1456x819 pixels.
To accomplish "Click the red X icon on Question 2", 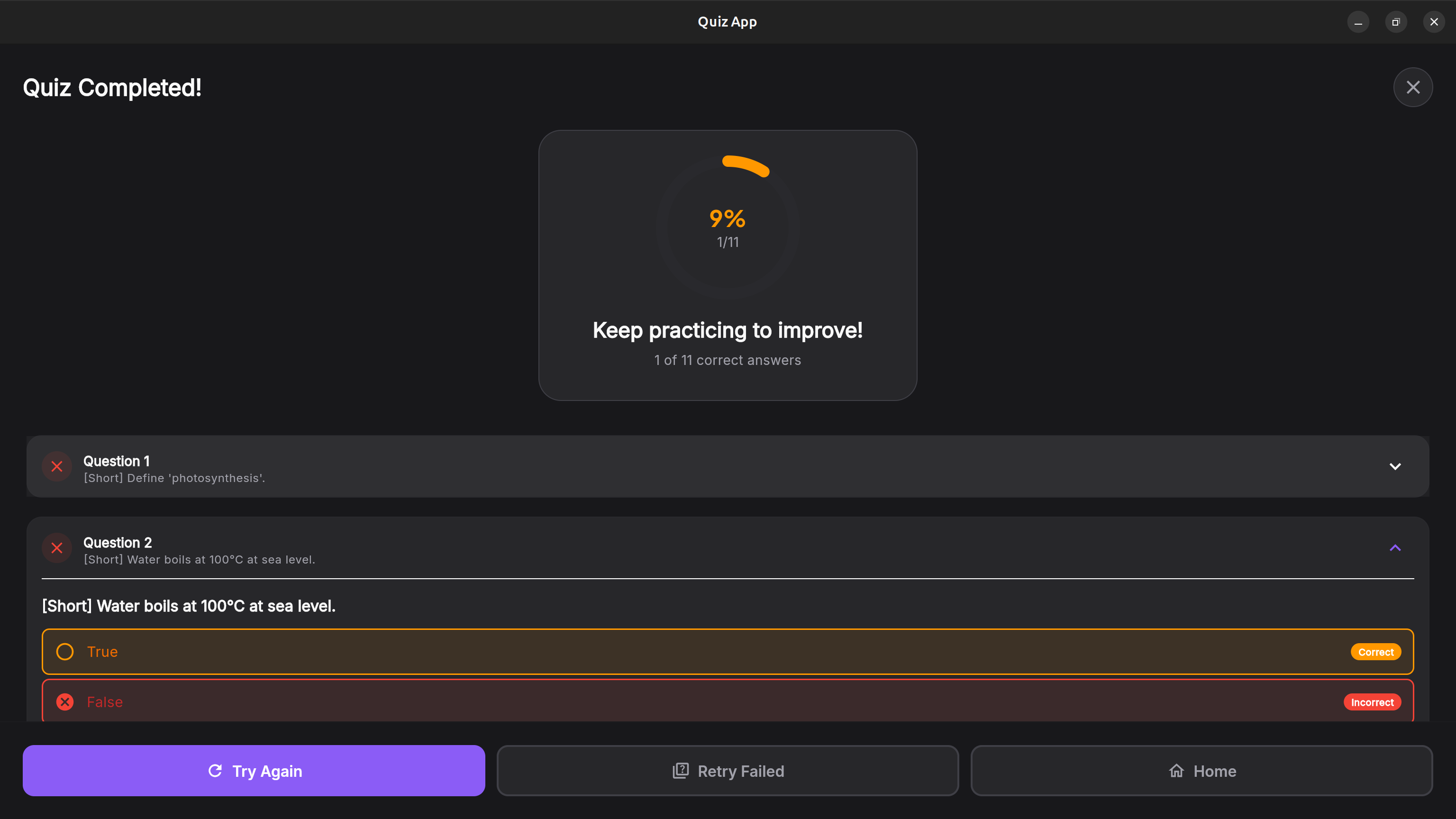I will click(57, 548).
